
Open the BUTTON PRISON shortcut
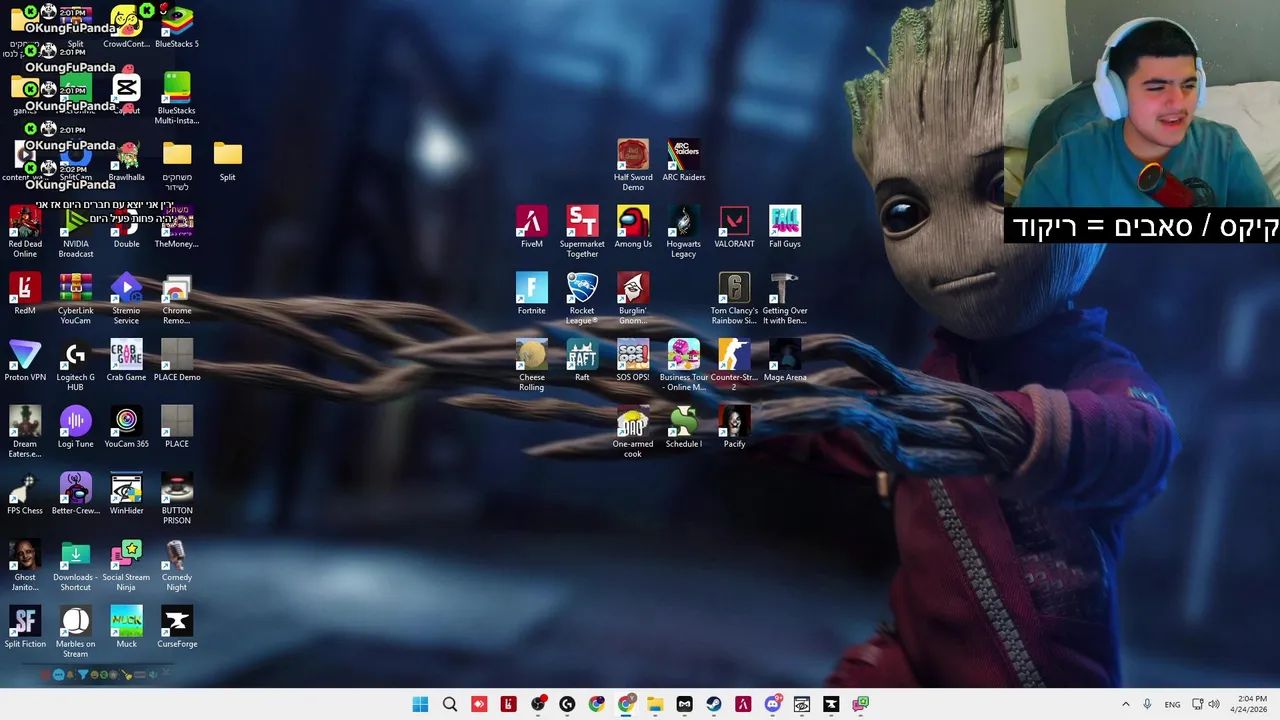tap(177, 499)
